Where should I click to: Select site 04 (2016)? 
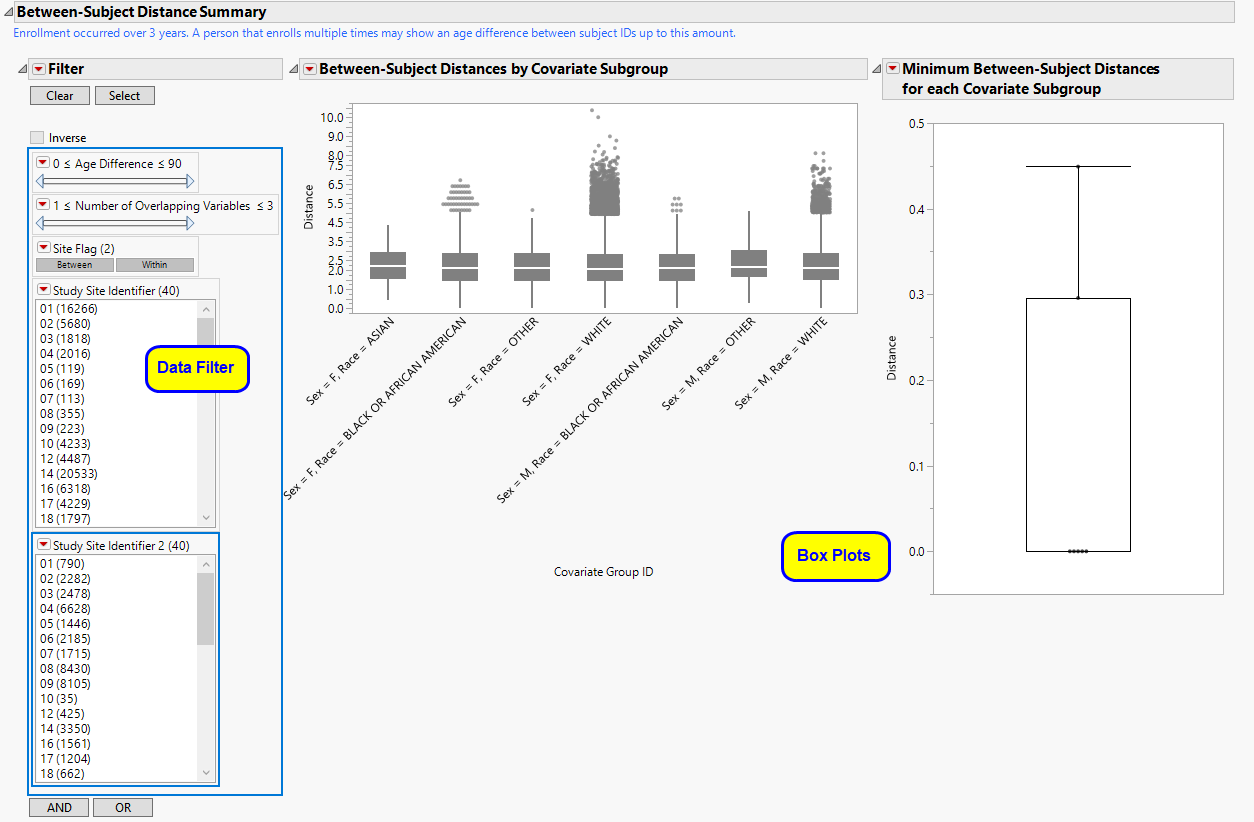point(65,354)
